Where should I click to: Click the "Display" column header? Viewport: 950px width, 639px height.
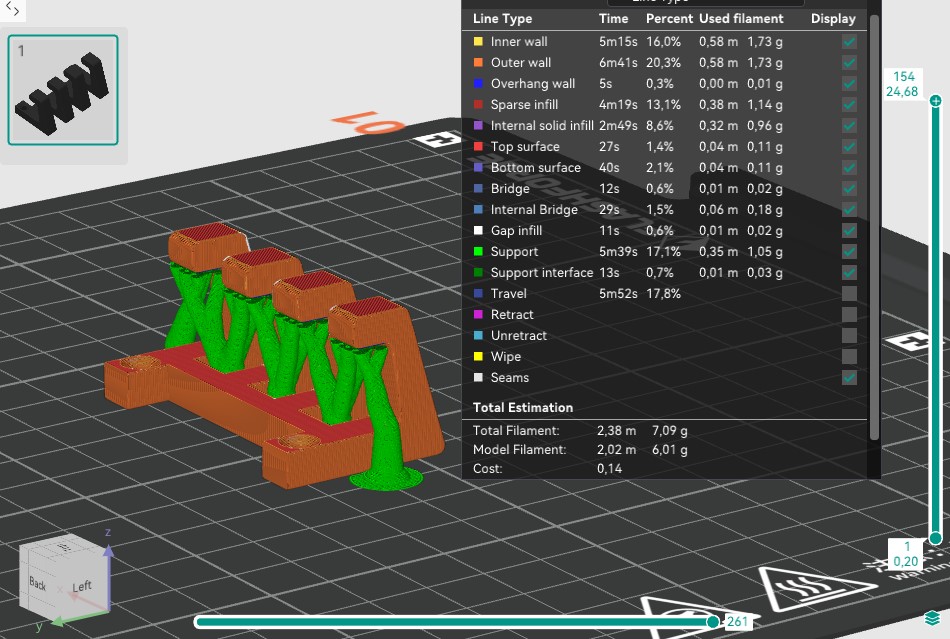coord(833,19)
